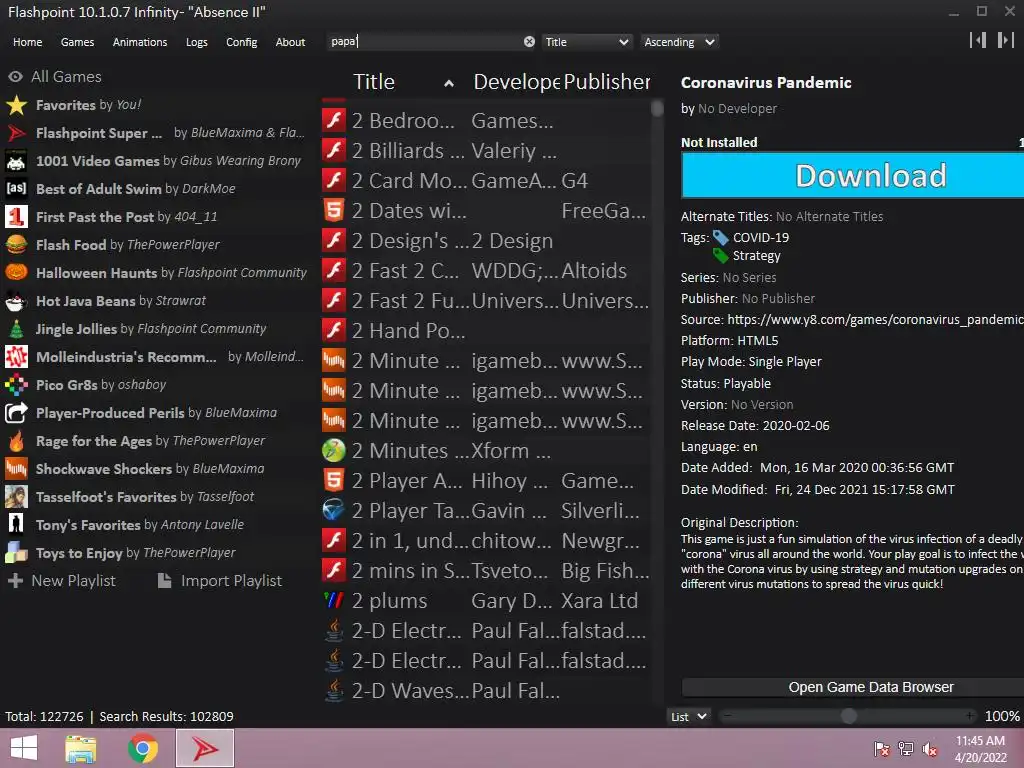Select the 2 Card Mo... game row
This screenshot has width=1024, height=768.
486,180
